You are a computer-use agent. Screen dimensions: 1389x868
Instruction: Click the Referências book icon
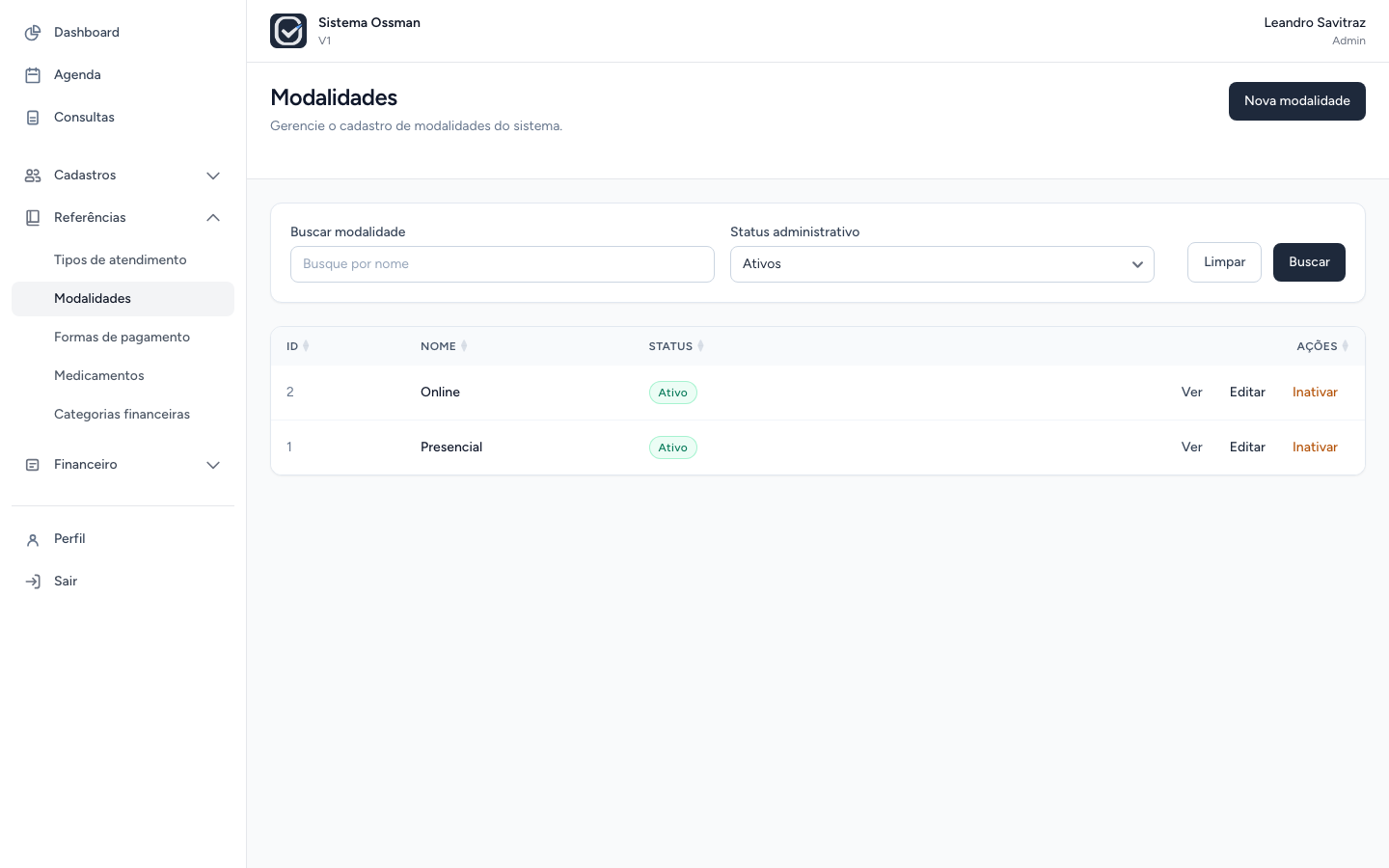point(33,218)
